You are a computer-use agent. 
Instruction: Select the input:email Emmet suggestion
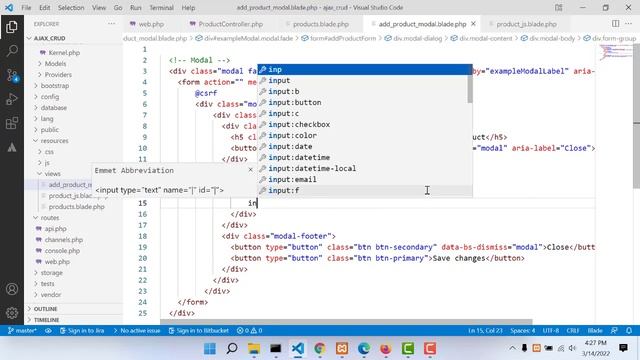tap(364, 179)
